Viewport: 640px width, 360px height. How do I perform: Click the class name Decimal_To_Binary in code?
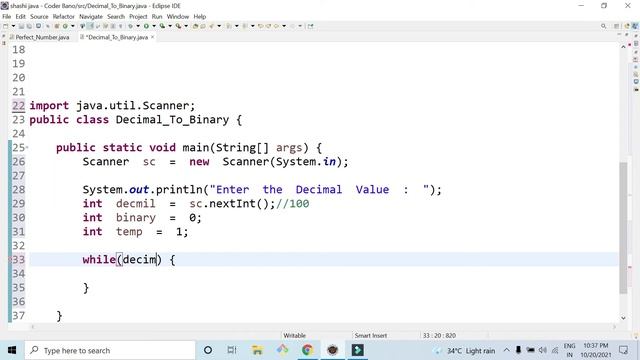coord(172,120)
